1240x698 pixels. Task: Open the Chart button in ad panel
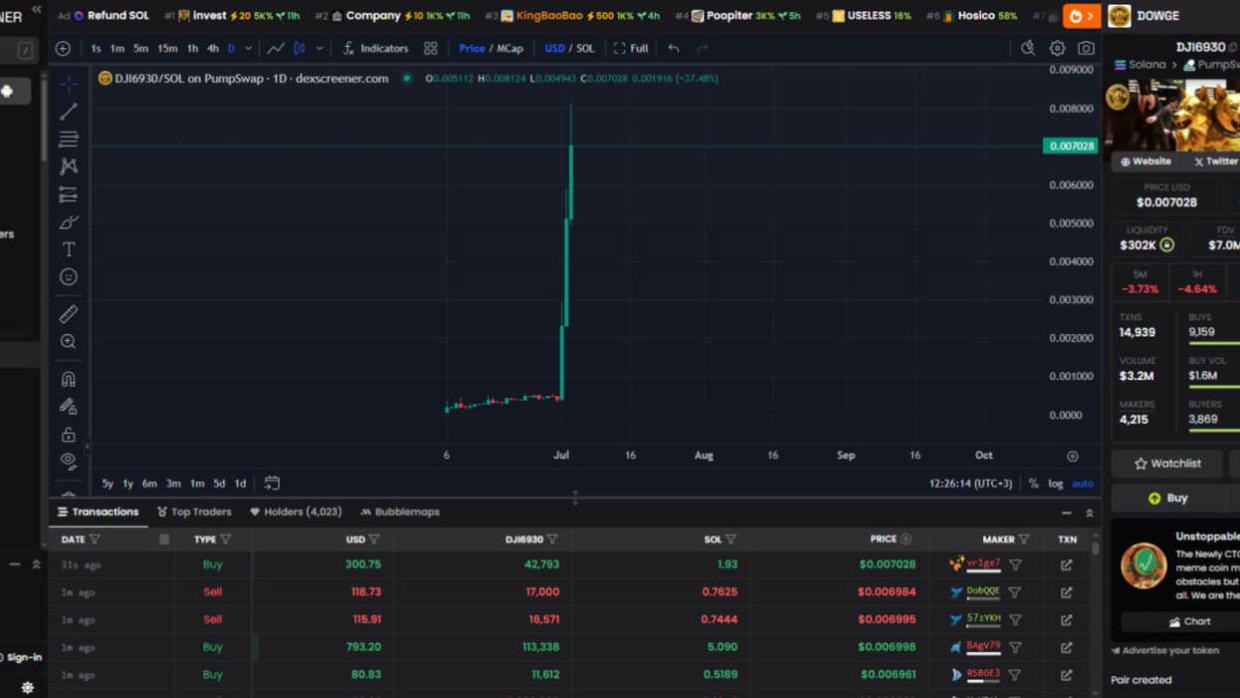pyautogui.click(x=1188, y=622)
